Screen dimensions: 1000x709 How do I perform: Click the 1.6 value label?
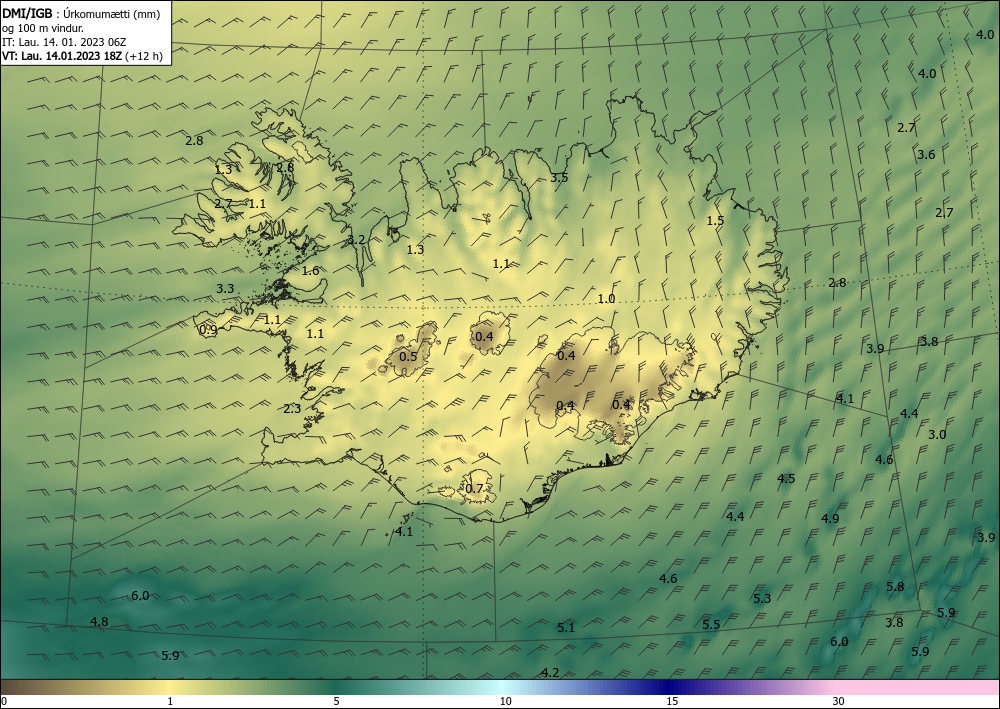pos(311,271)
